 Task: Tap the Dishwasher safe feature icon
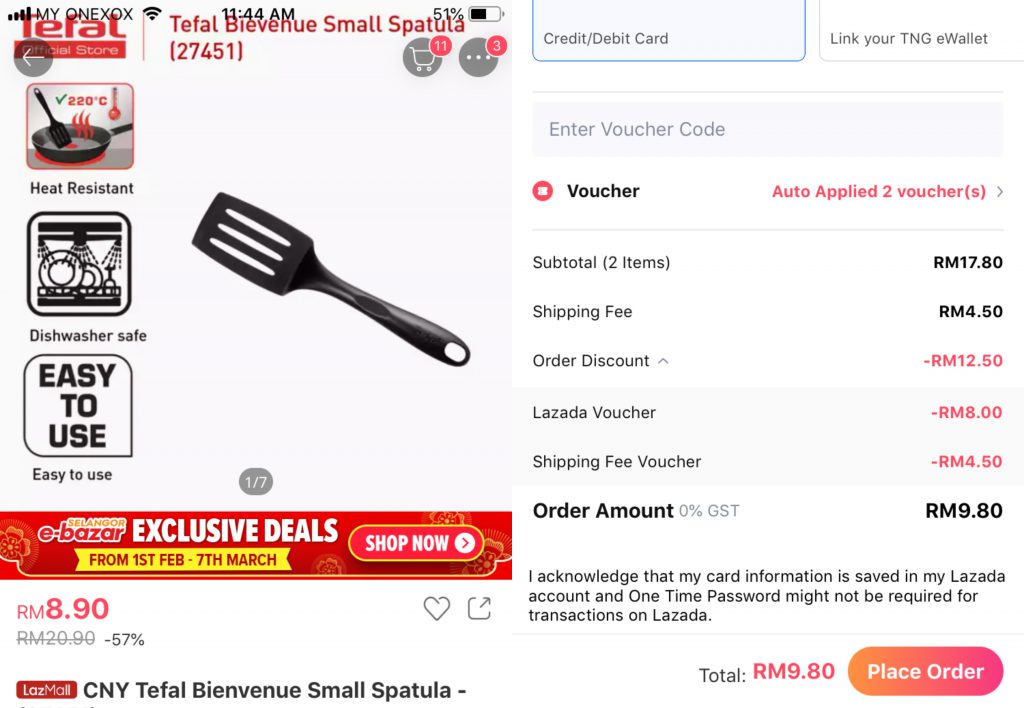(x=79, y=264)
